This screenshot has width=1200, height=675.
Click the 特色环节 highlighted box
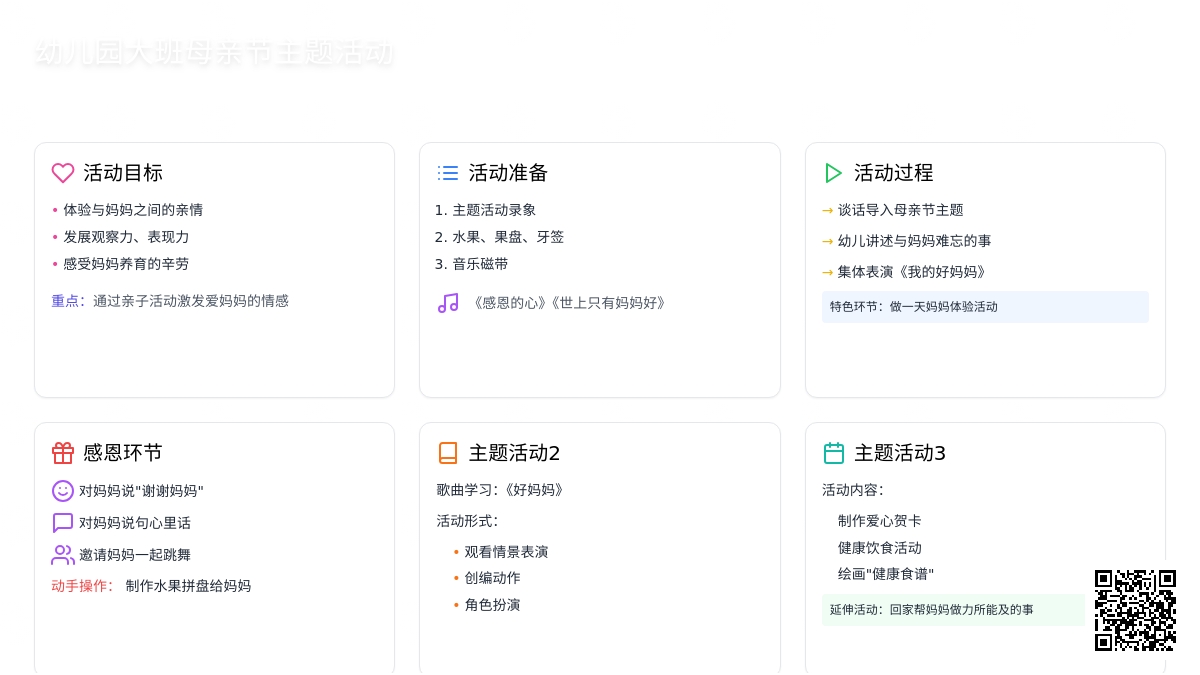click(985, 307)
